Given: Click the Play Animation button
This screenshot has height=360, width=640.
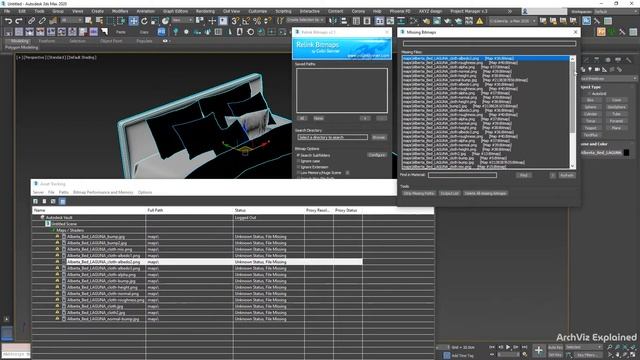Looking at the screenshot, I should pos(508,347).
